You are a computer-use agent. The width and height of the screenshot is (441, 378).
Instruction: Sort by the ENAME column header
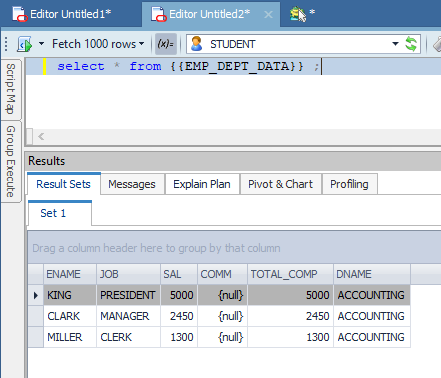[x=70, y=274]
